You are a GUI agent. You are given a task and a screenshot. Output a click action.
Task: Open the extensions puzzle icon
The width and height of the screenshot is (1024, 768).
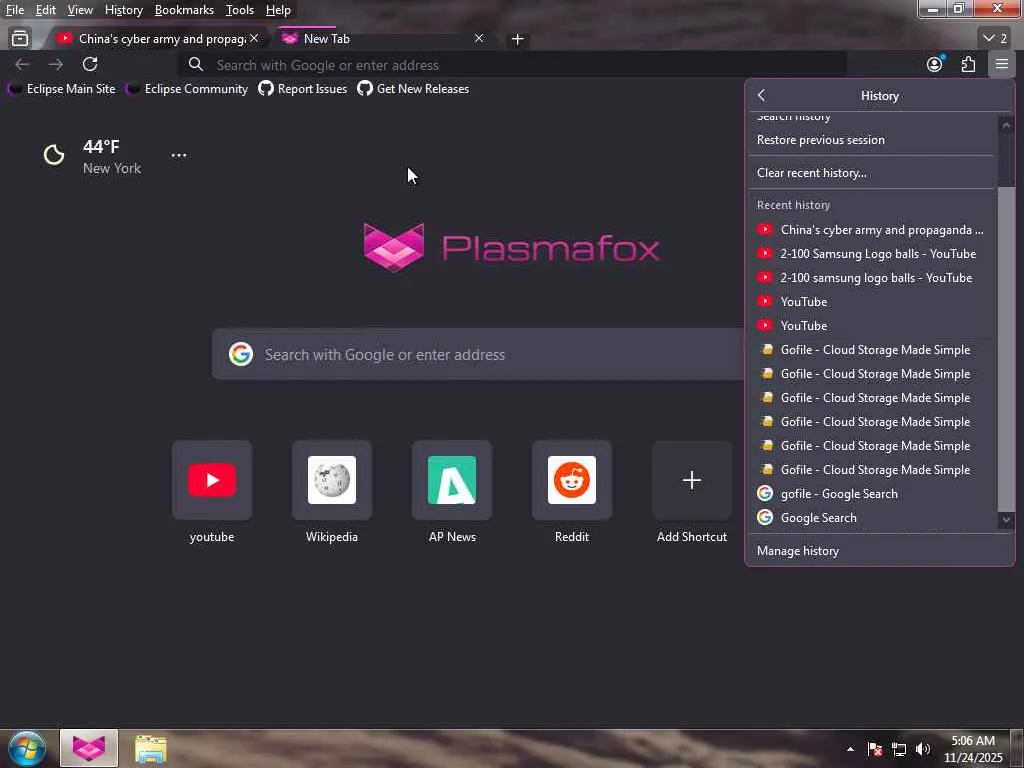point(968,64)
